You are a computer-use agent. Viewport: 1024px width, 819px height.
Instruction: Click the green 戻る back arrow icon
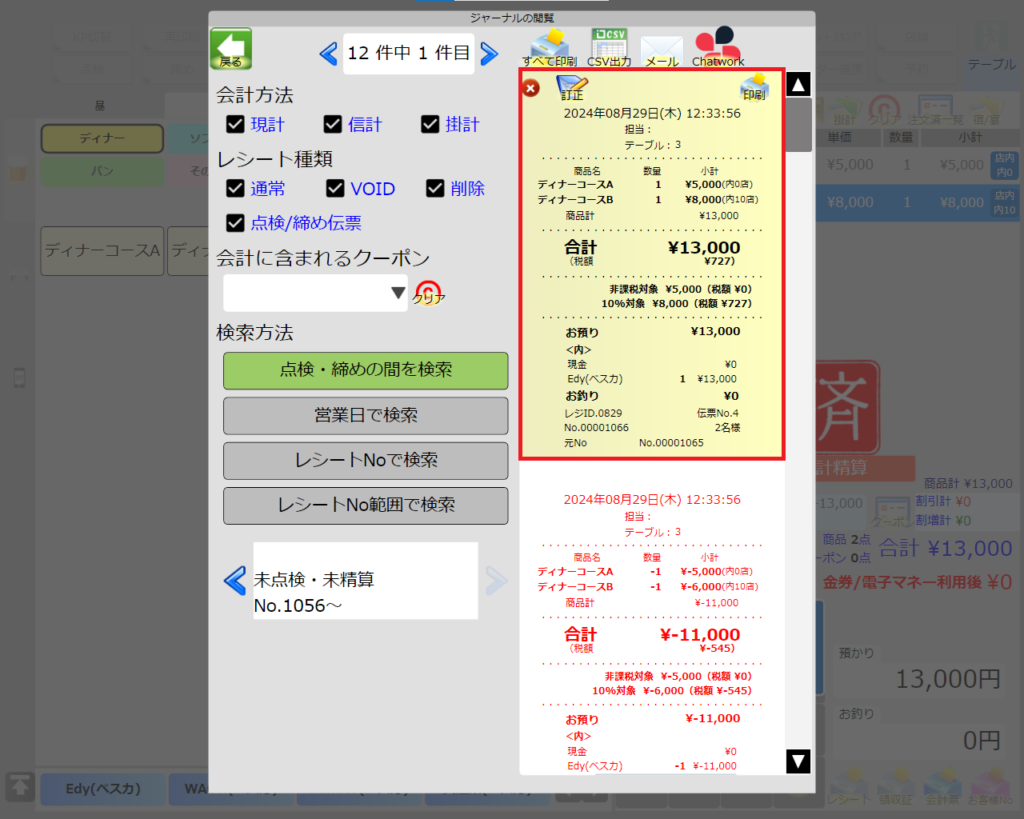click(231, 49)
